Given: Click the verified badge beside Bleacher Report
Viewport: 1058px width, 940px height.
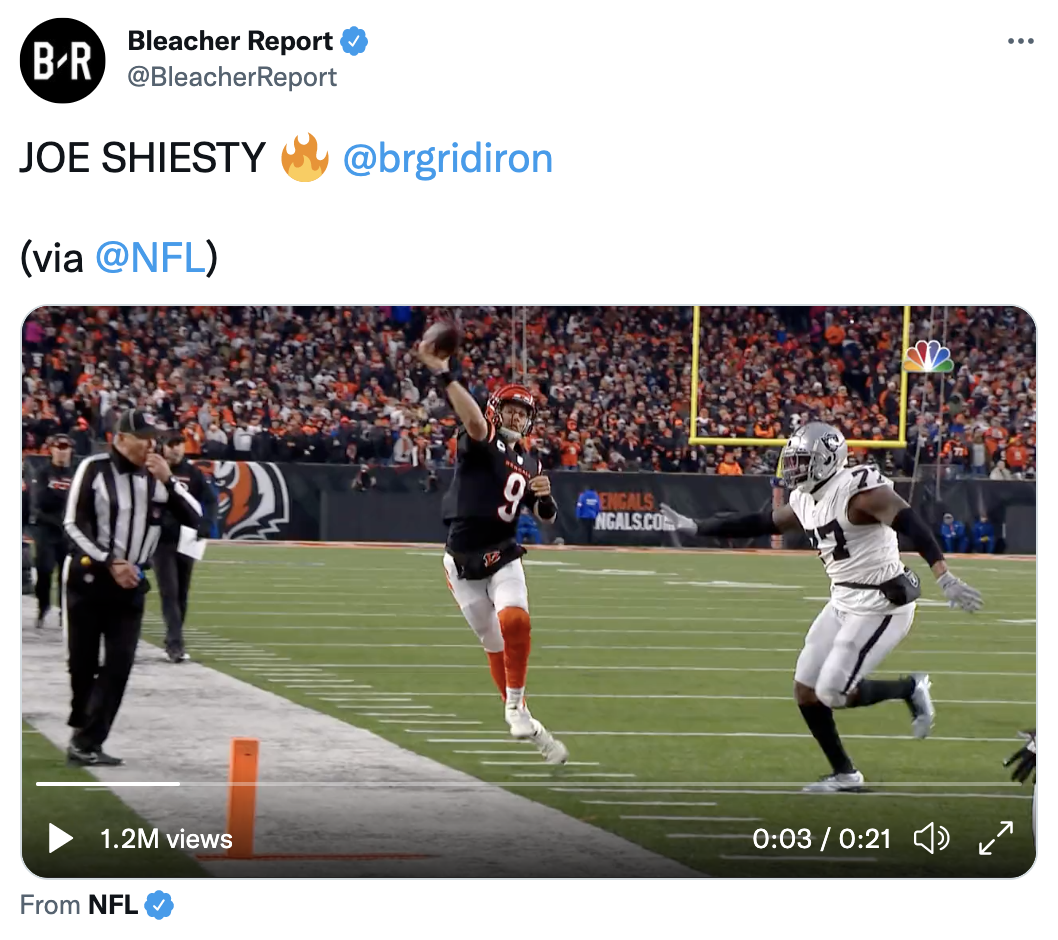Looking at the screenshot, I should (x=354, y=41).
